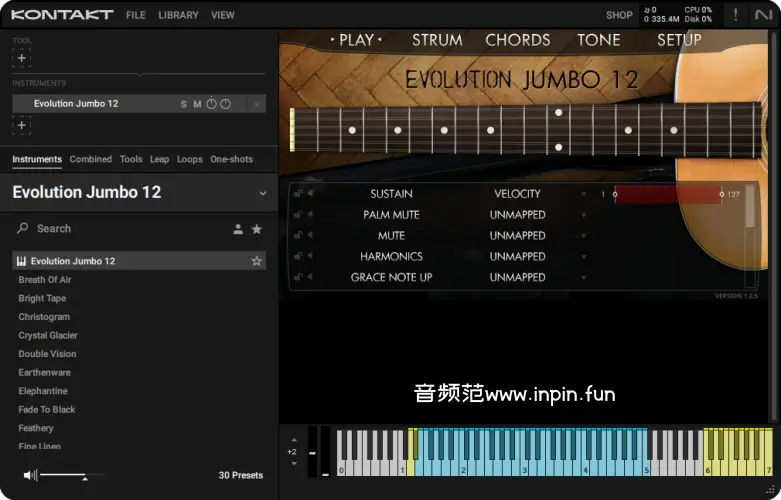Click the preview volume speaker icon
Screen dimensions: 781x500
[30, 475]
